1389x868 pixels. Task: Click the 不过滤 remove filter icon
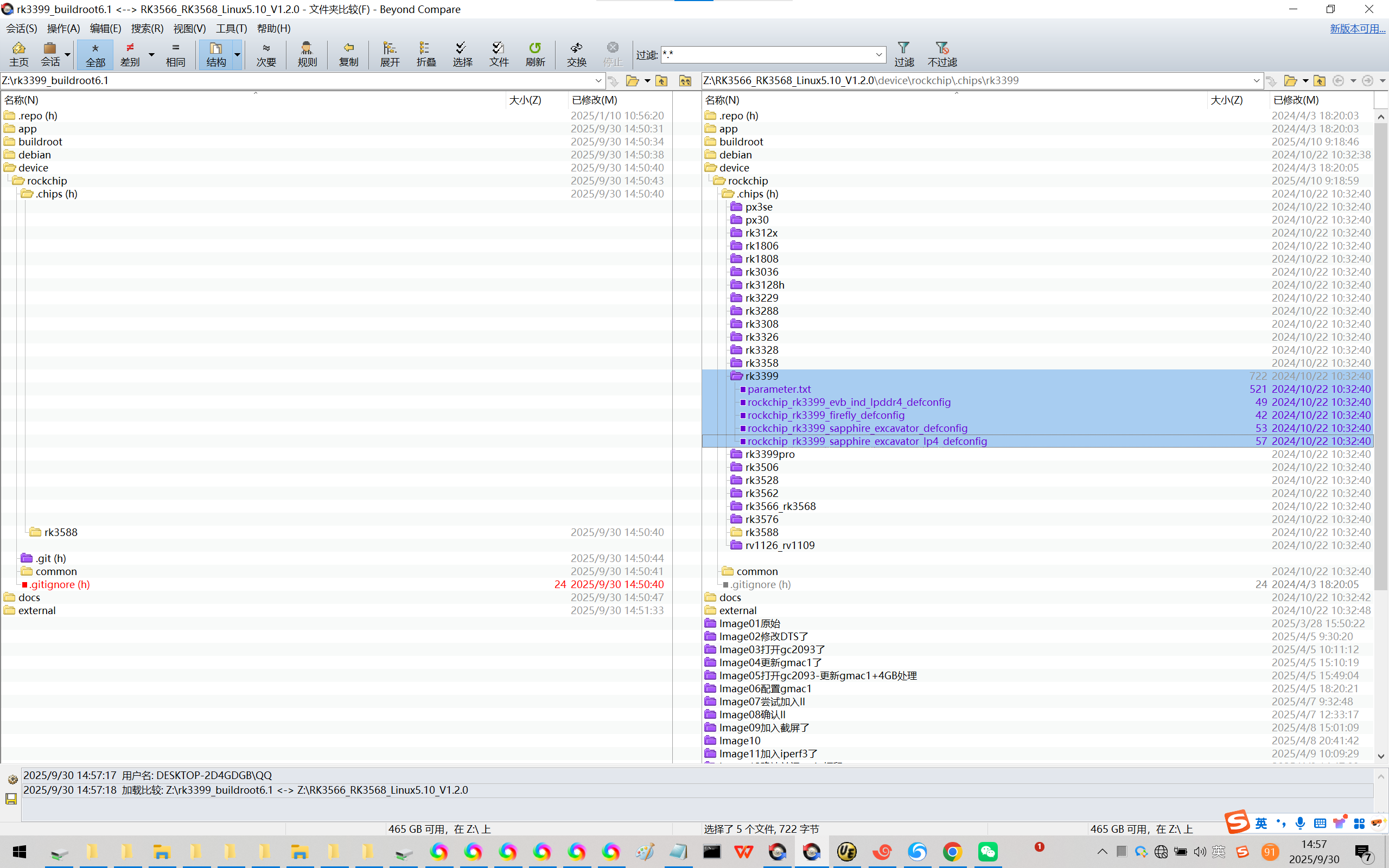(x=942, y=54)
